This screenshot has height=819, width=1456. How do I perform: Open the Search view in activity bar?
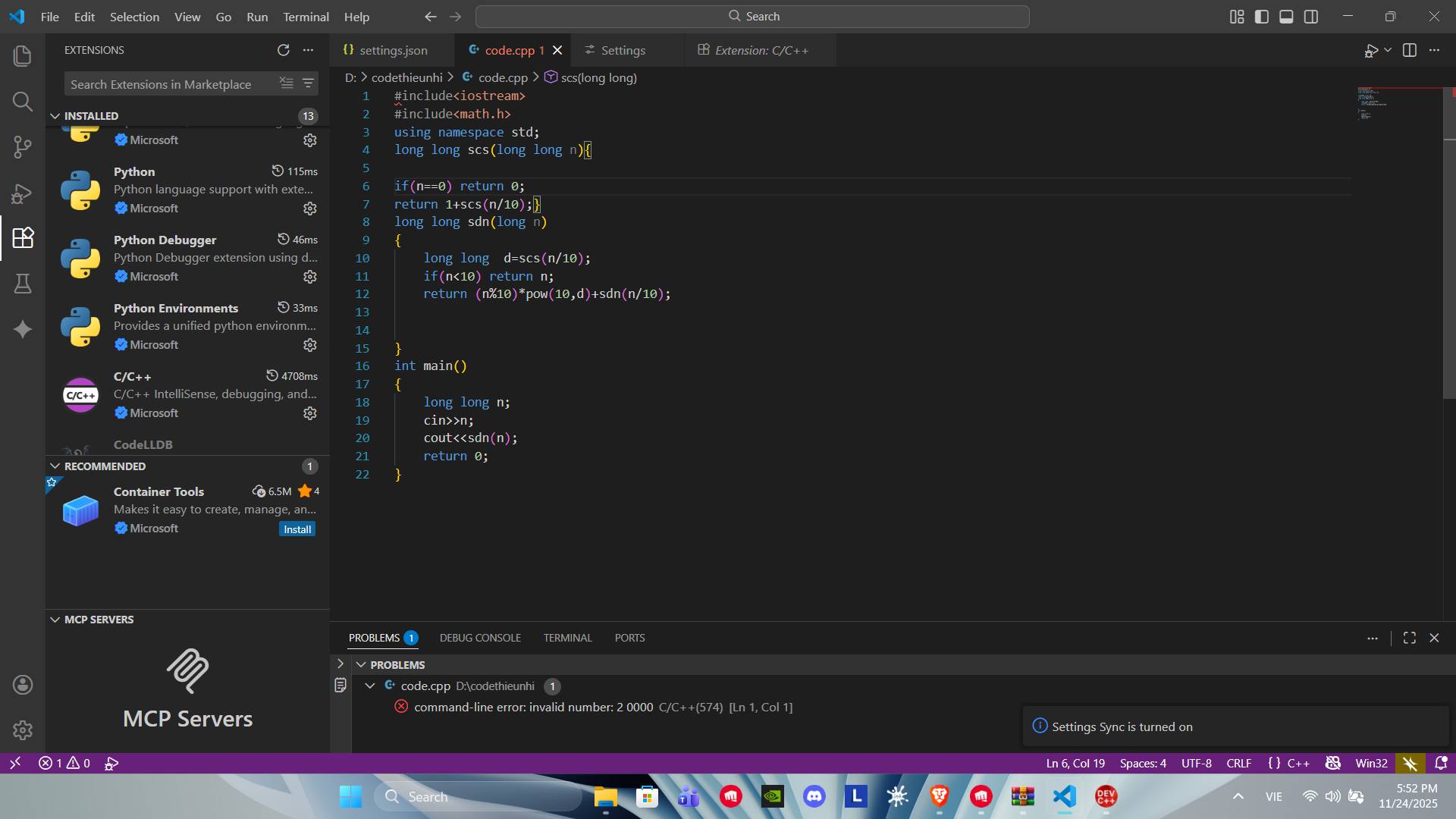tap(23, 102)
